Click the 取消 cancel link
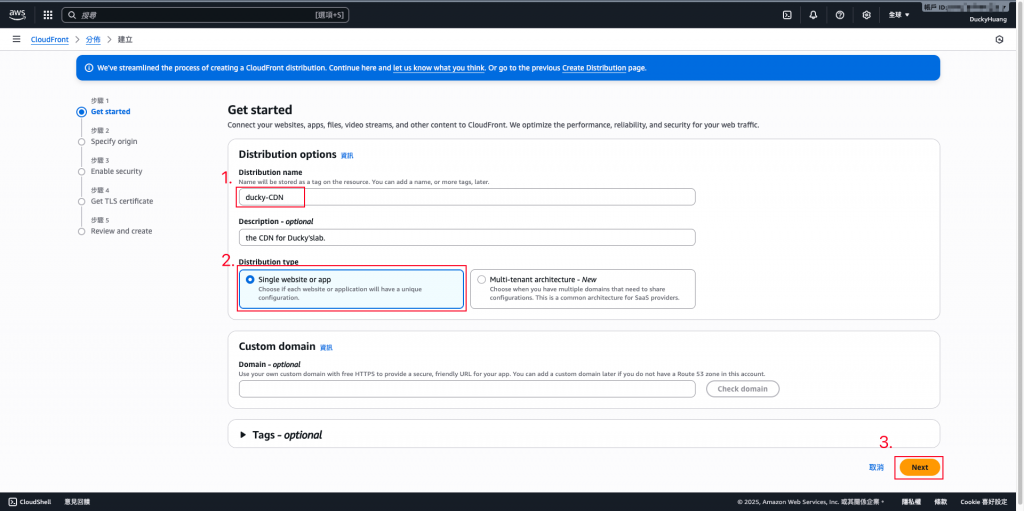 [x=876, y=468]
